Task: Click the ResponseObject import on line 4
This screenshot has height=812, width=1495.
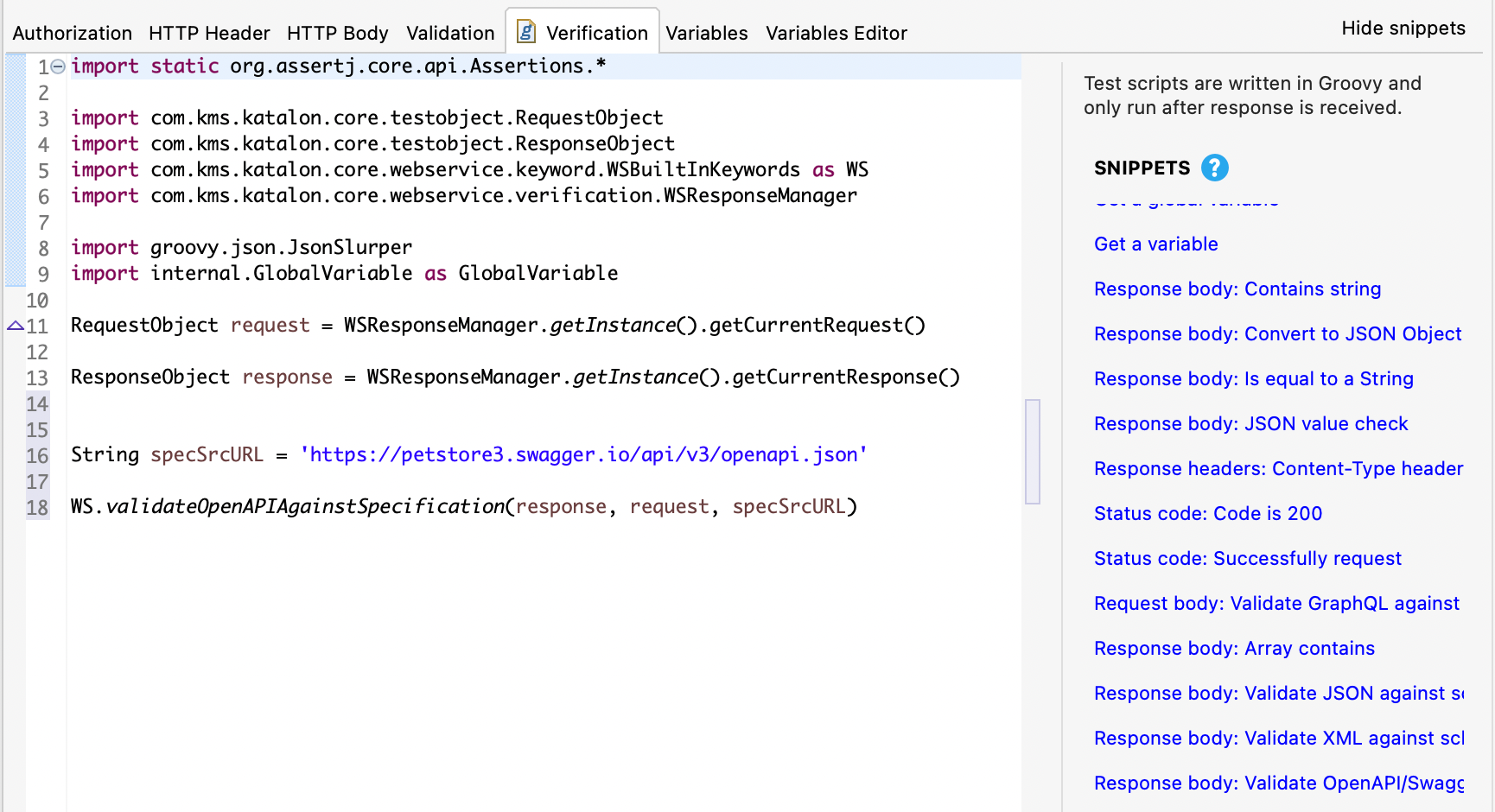Action: pyautogui.click(x=373, y=143)
